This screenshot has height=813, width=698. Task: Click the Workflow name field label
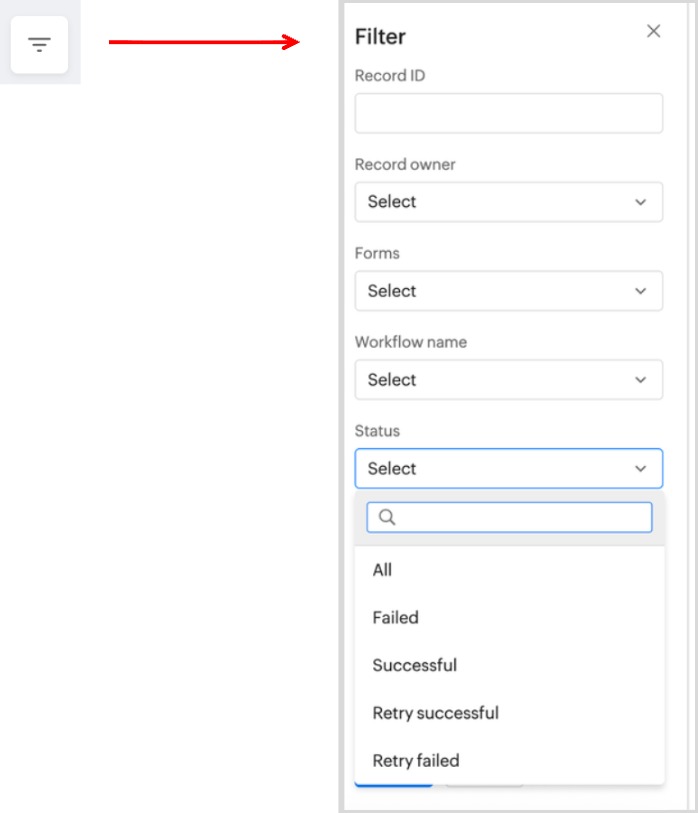tap(410, 342)
